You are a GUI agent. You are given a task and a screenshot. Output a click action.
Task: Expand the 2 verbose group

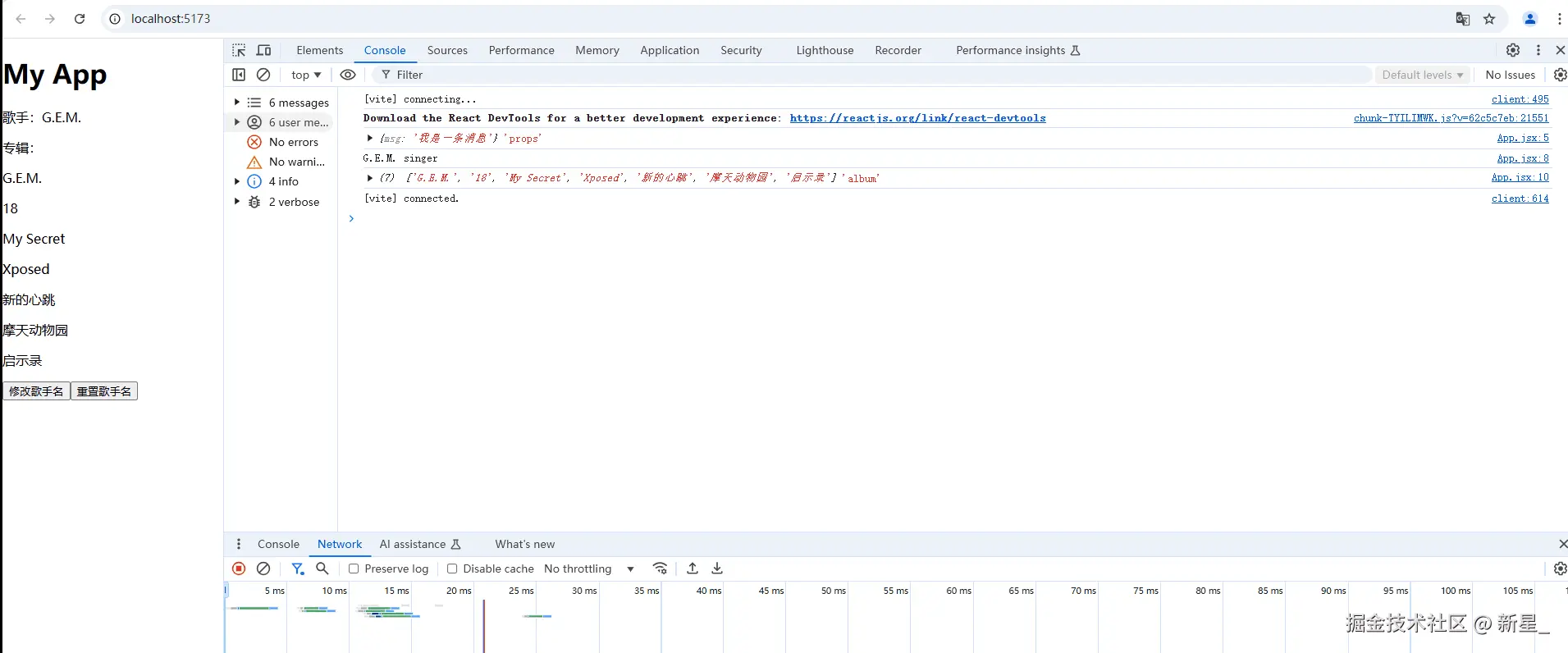point(236,202)
